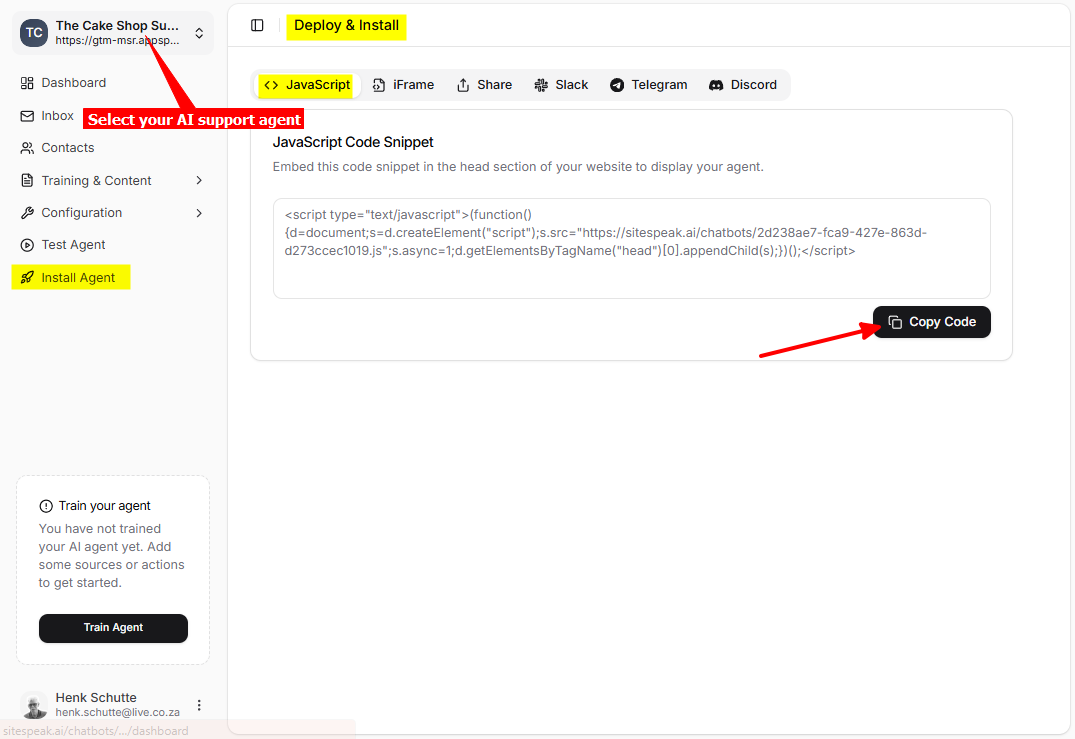Click the gtm-msr agent URL text
The height and width of the screenshot is (739, 1075).
(117, 40)
